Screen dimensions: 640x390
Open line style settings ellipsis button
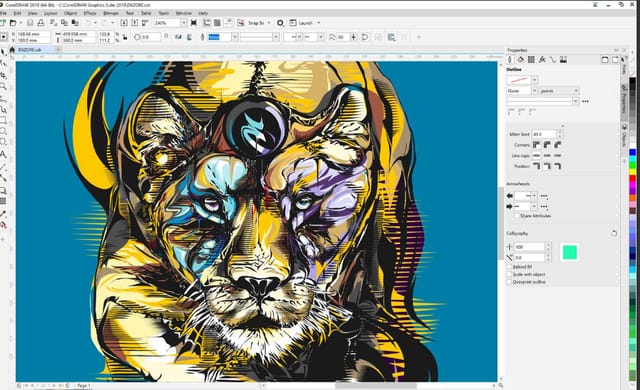(585, 101)
